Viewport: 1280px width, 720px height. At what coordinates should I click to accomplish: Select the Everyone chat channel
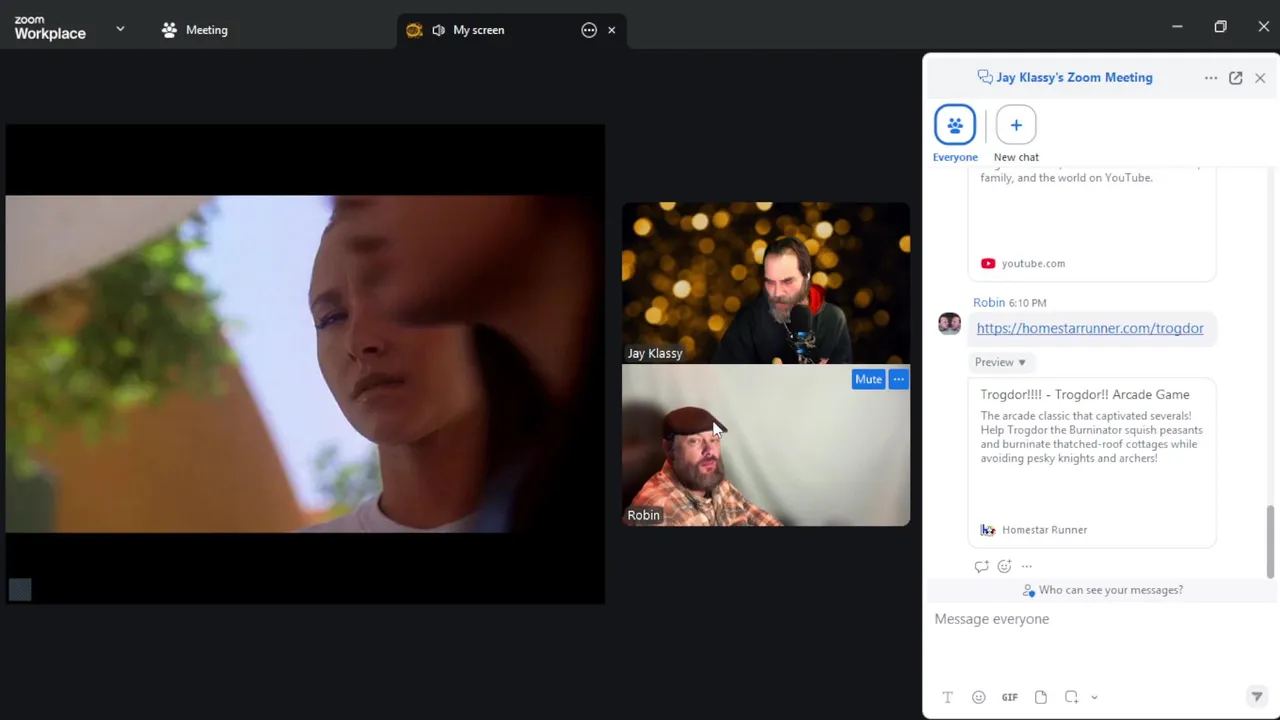click(955, 134)
